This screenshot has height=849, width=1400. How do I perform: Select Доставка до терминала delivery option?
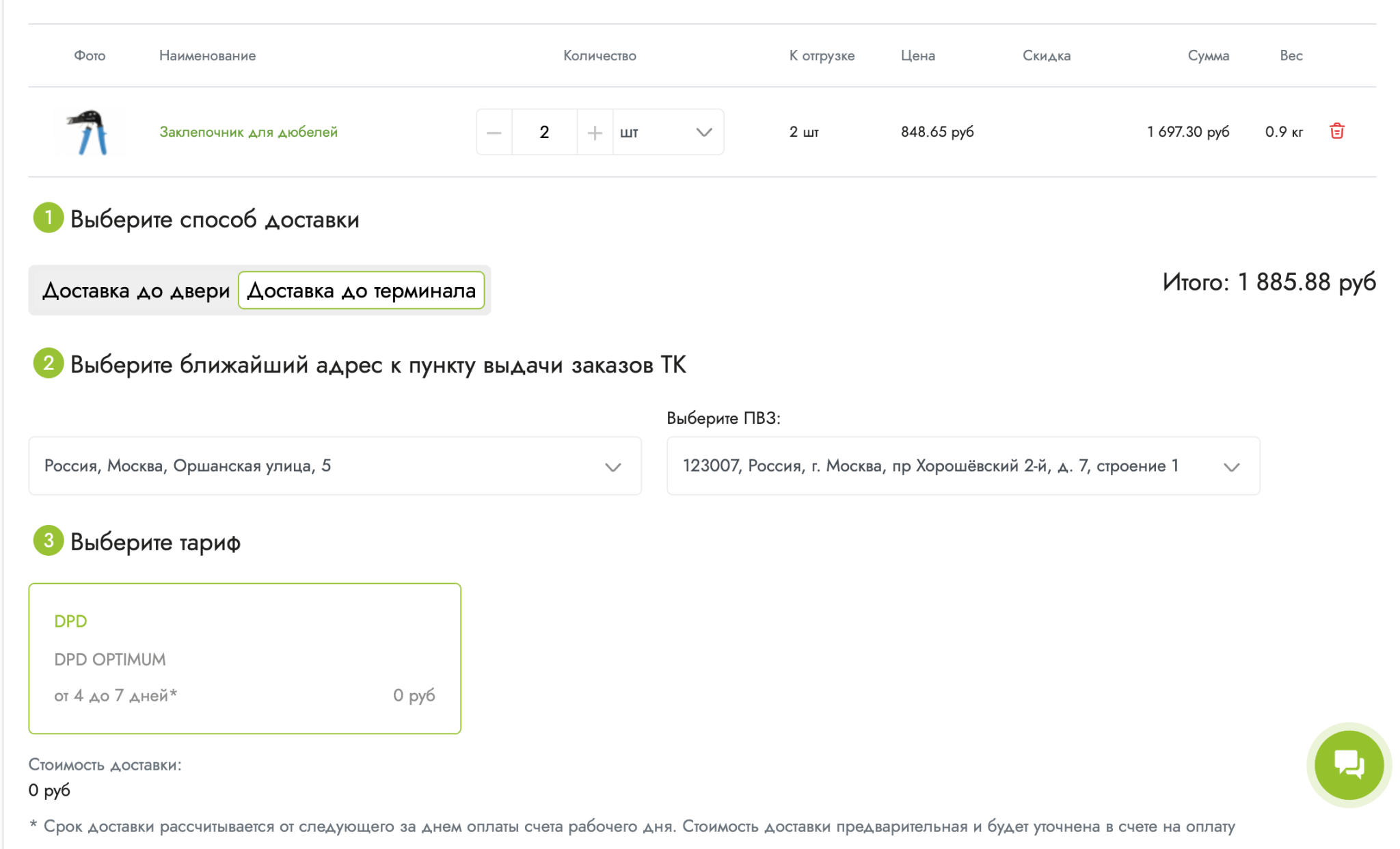(x=361, y=291)
